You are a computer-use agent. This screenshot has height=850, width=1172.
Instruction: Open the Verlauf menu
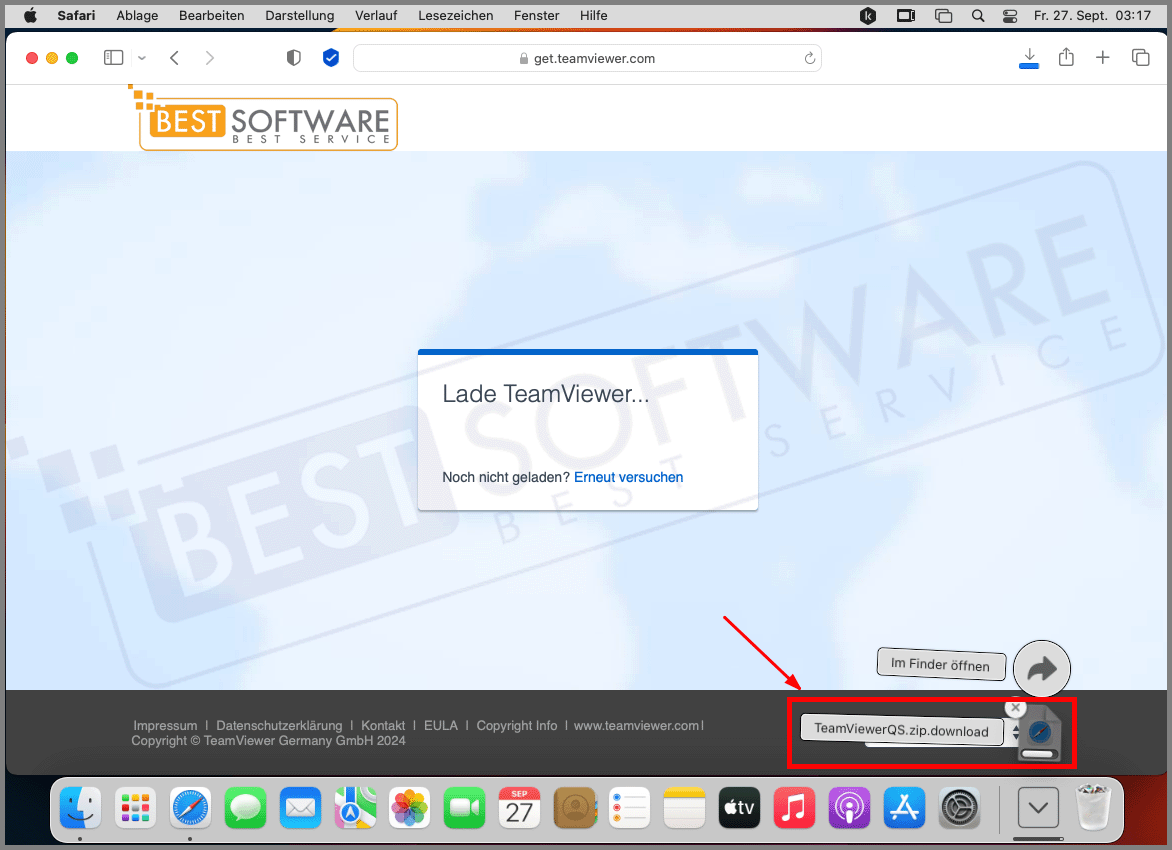(376, 15)
